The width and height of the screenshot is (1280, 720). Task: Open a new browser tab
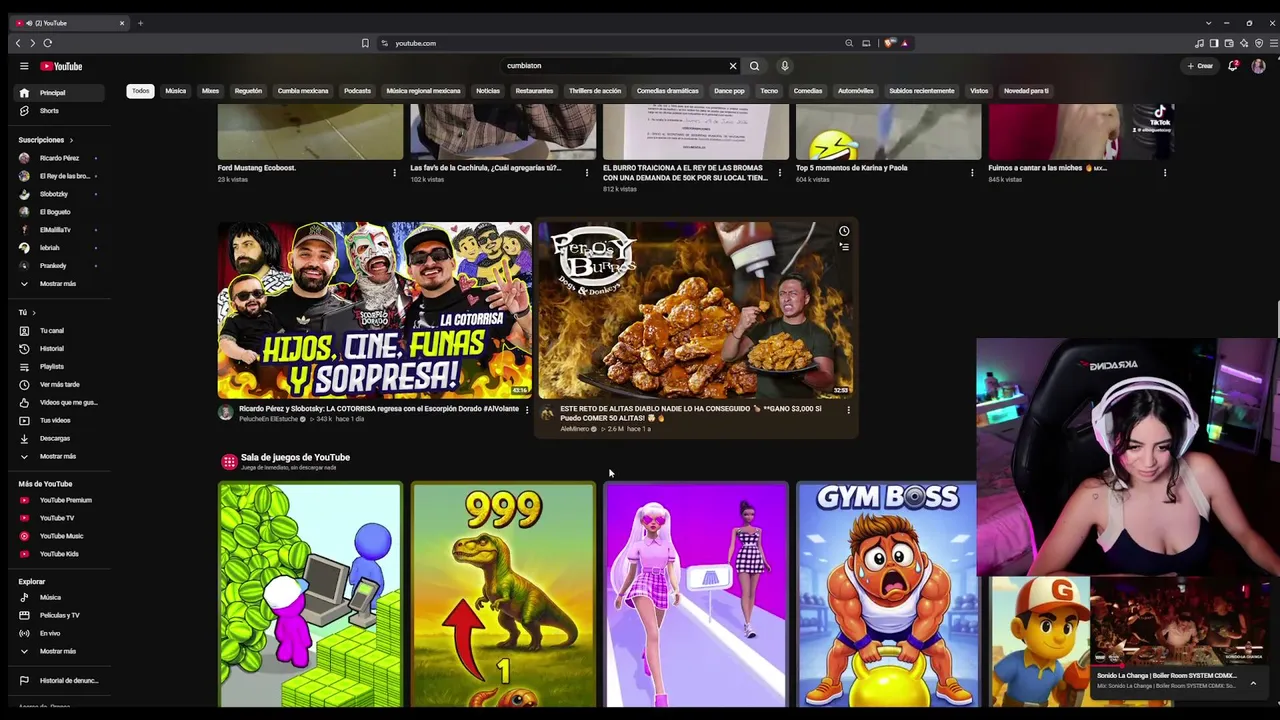click(140, 23)
